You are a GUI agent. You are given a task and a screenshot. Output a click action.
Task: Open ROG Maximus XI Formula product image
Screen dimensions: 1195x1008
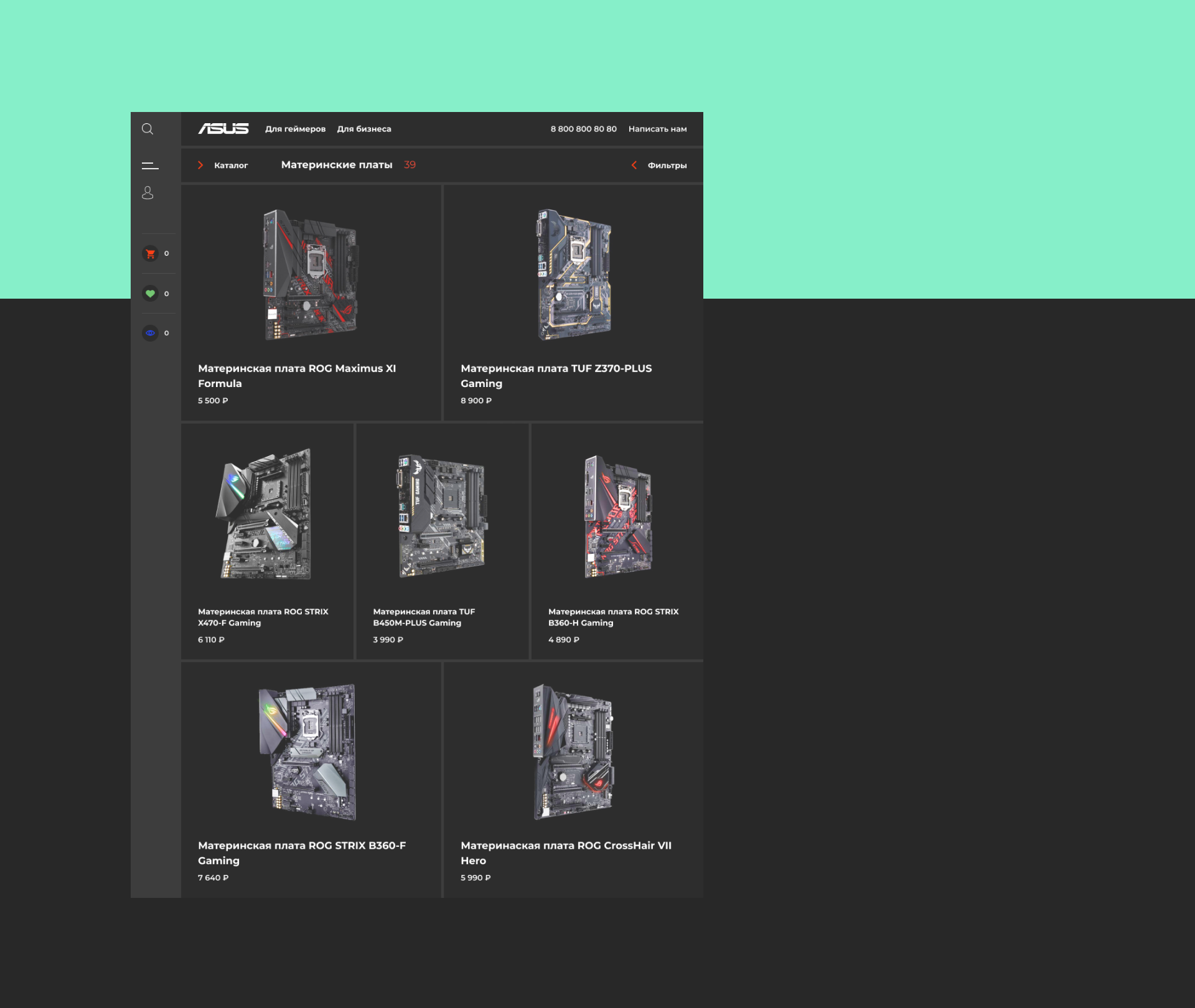coord(311,274)
